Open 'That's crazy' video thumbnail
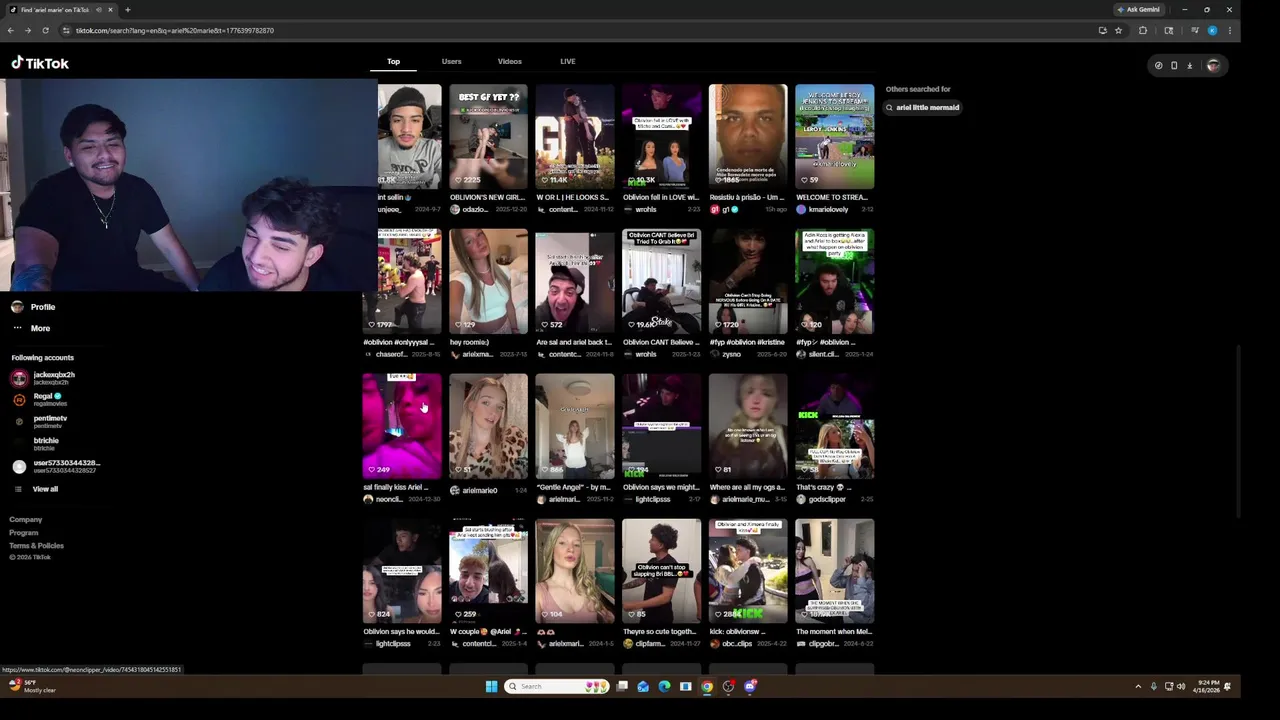The image size is (1280, 720). click(835, 426)
